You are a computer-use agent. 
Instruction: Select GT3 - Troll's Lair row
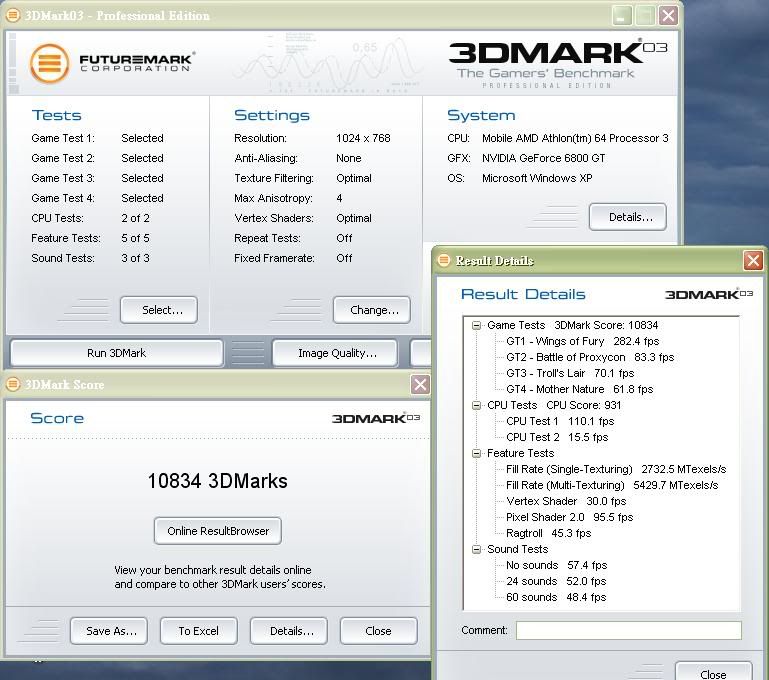pos(570,374)
